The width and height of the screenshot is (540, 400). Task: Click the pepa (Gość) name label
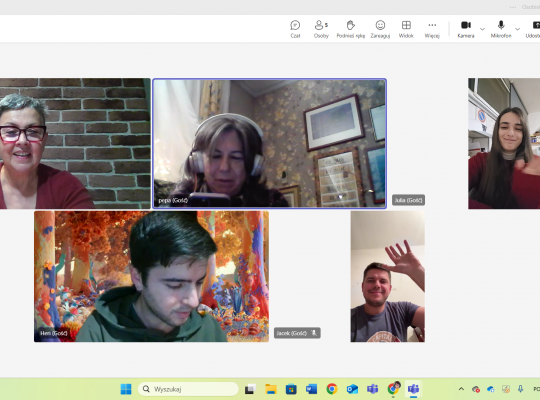click(x=173, y=200)
